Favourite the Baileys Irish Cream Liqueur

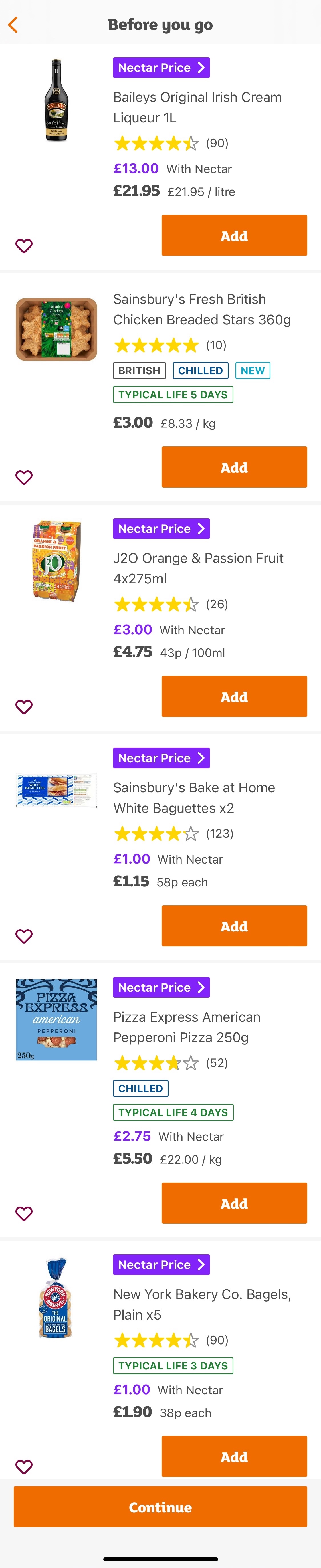(x=24, y=246)
